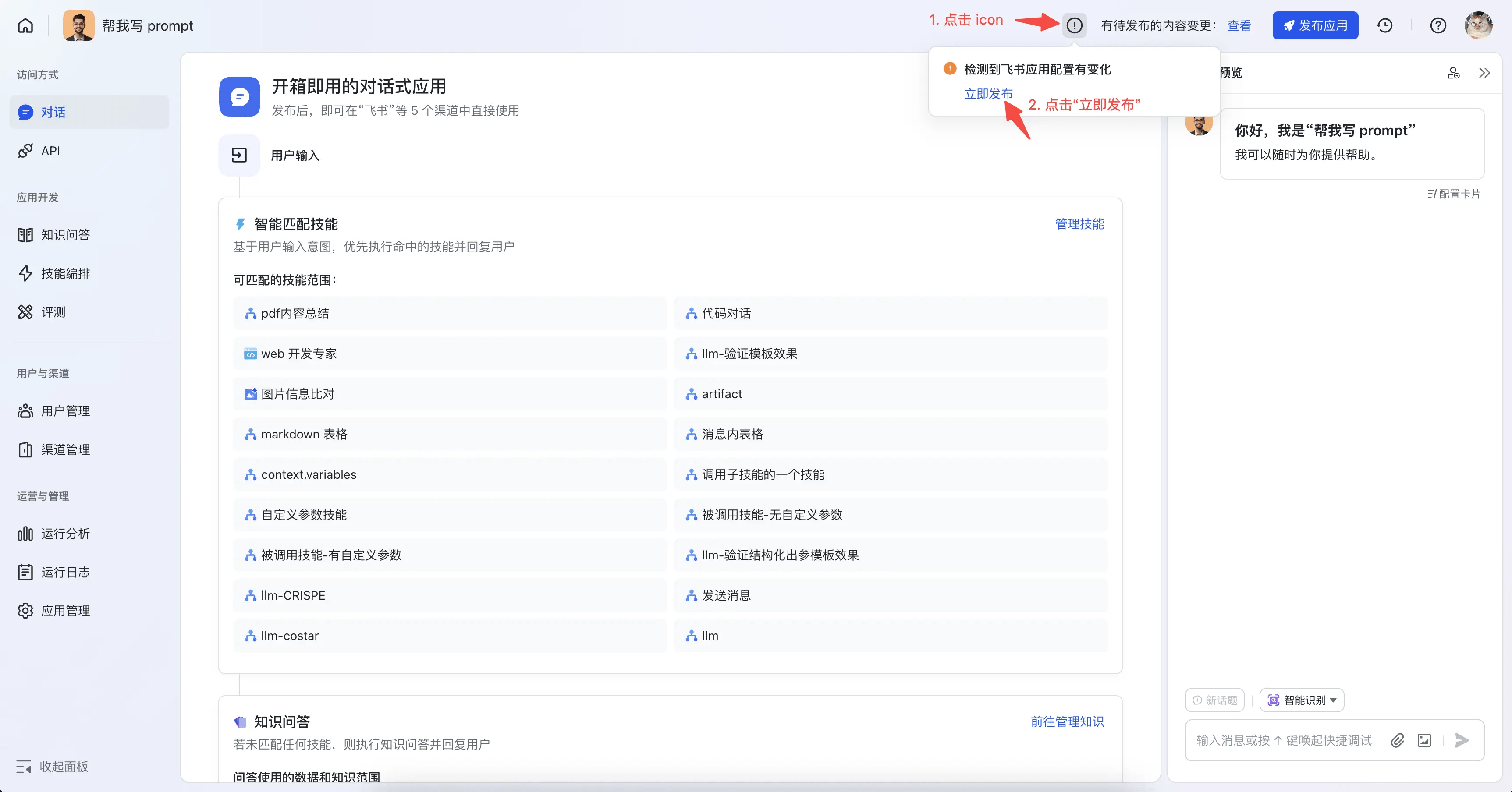The image size is (1512, 792).
Task: Select the 图片信息比对 skill
Action: click(x=450, y=394)
